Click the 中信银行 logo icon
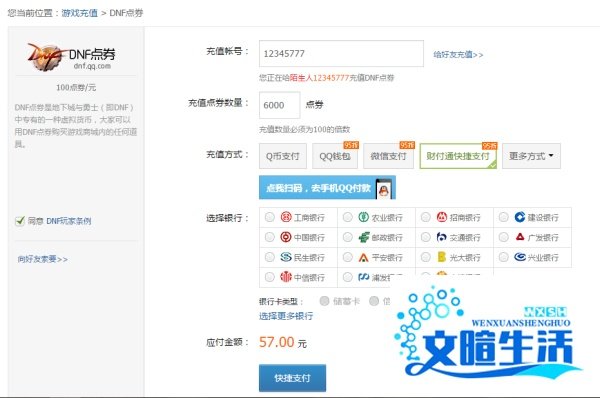 [286, 277]
